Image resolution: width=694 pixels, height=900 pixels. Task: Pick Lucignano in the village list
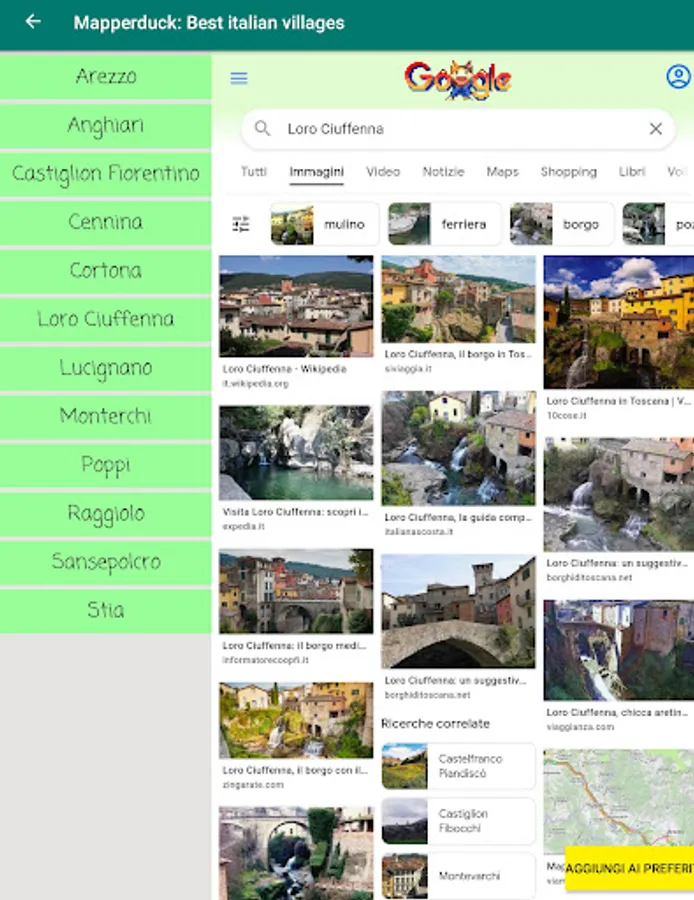pyautogui.click(x=106, y=367)
